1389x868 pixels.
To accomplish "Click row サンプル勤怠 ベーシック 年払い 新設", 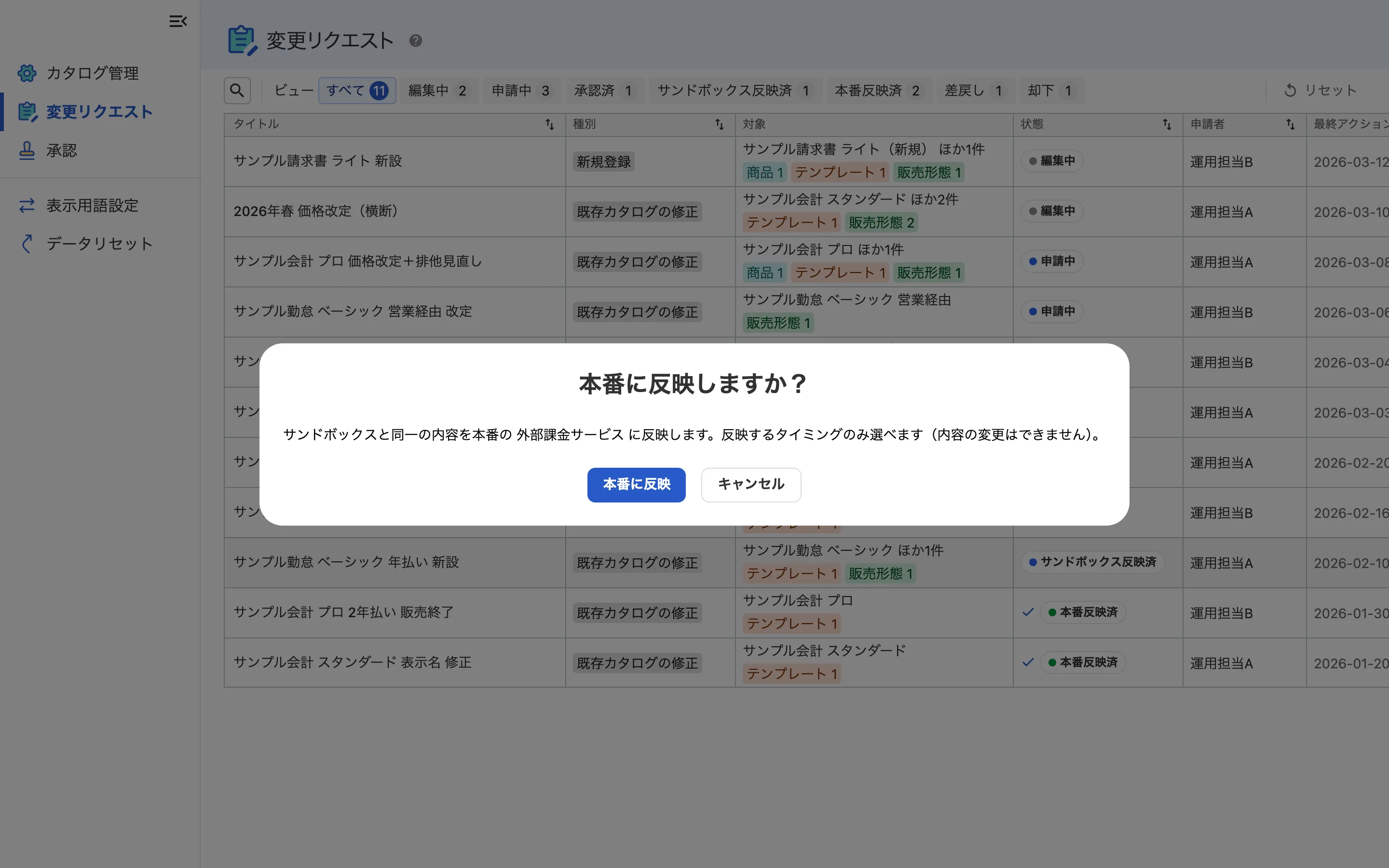I will (346, 562).
